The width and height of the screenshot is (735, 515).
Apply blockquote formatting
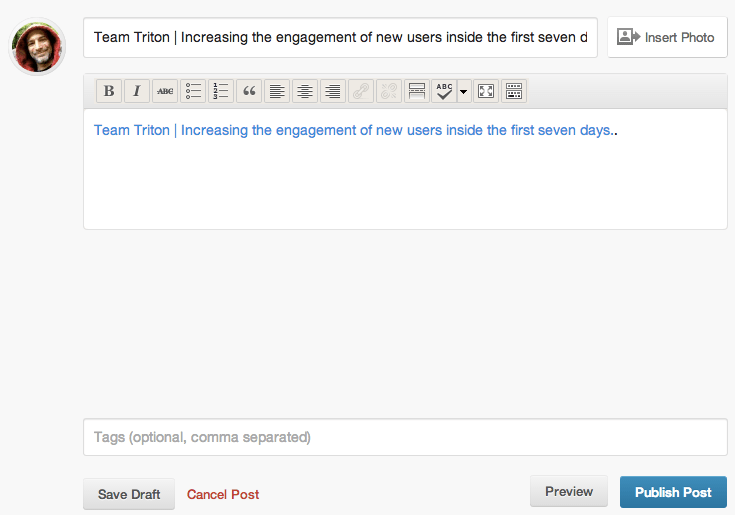tap(249, 91)
